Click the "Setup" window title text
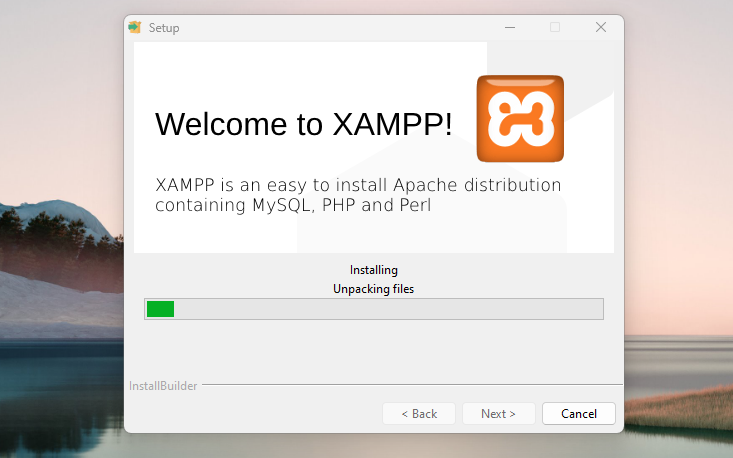Image resolution: width=733 pixels, height=458 pixels. [x=164, y=28]
